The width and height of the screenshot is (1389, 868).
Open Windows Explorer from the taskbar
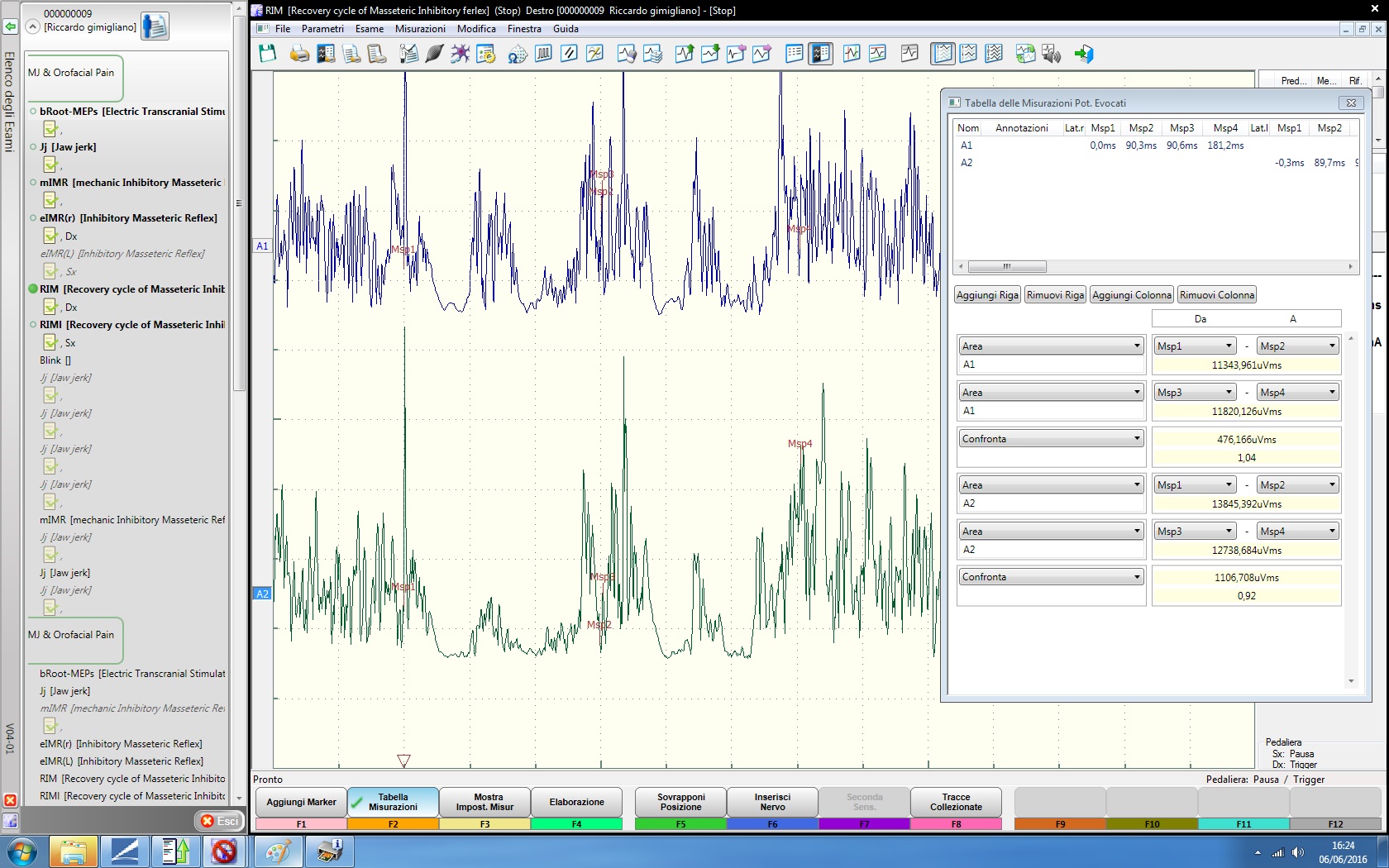coord(73,851)
